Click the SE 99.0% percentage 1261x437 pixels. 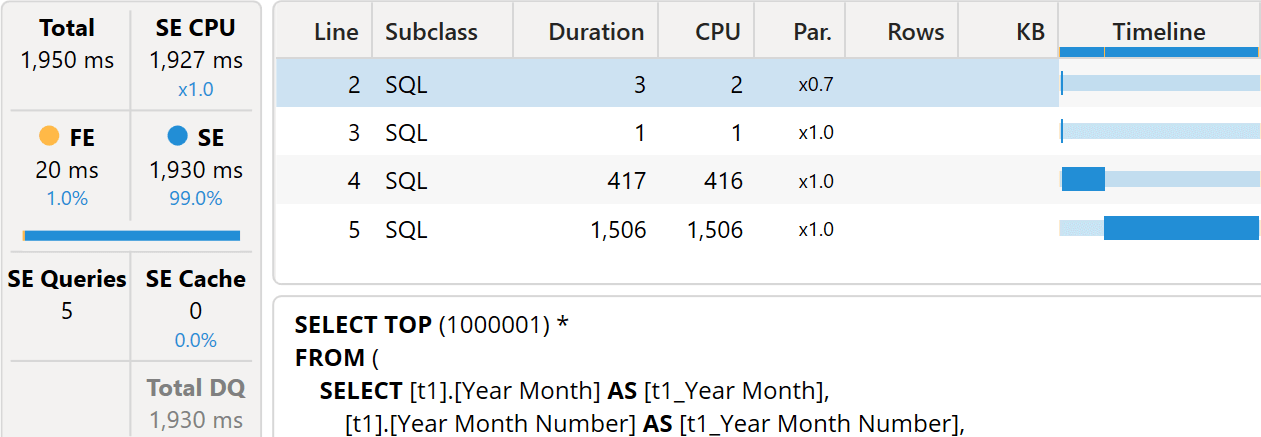coord(195,198)
